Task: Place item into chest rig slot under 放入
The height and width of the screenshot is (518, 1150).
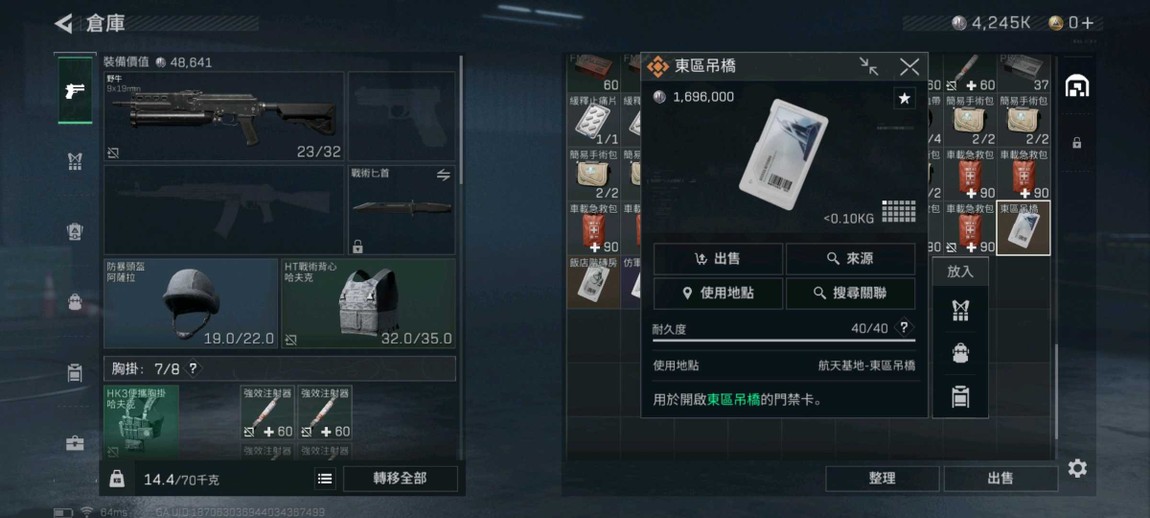Action: click(x=960, y=311)
